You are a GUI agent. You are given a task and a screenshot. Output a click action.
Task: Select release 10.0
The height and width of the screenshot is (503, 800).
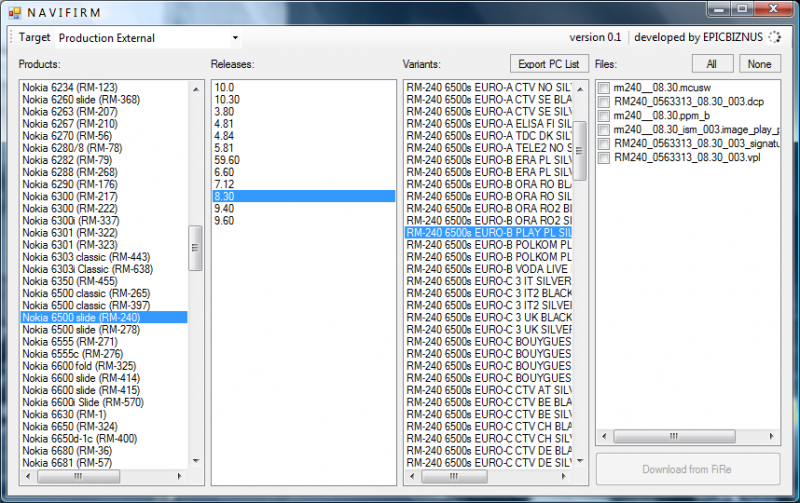304,87
